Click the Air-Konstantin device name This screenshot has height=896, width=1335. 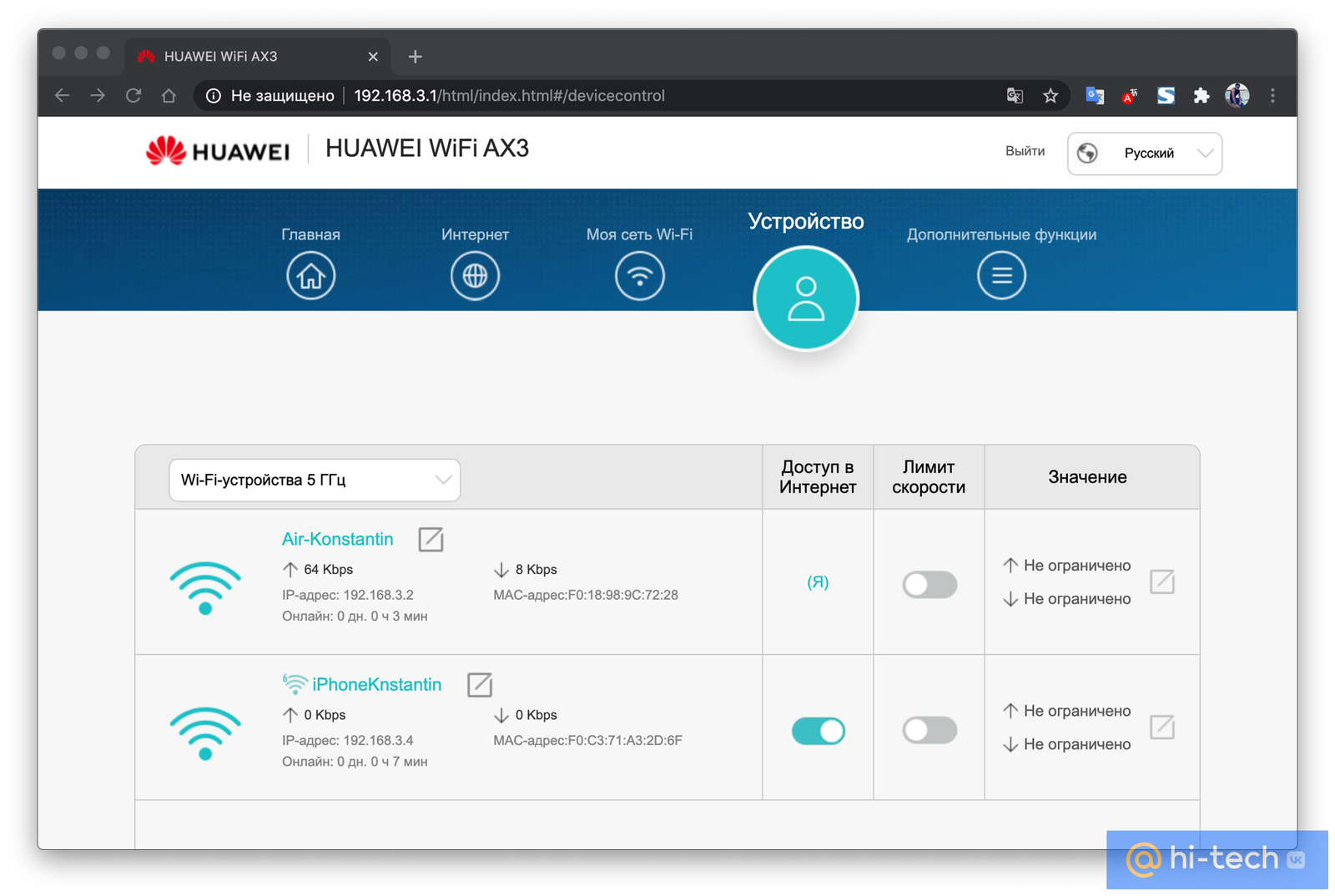[x=337, y=539]
